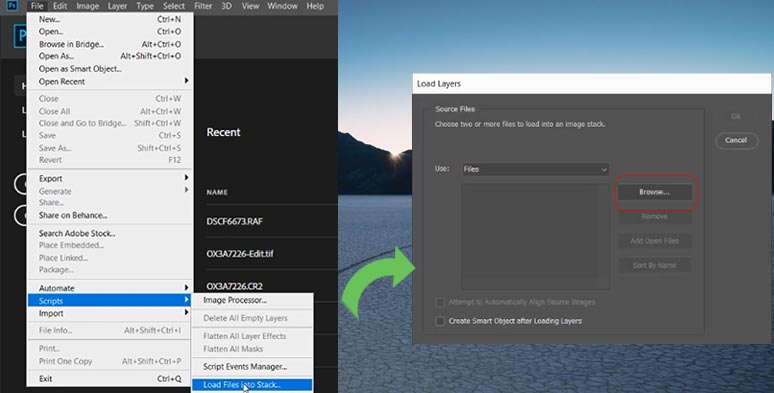Select Image Processor... in Scripts submenu
This screenshot has width=774, height=393.
[252, 300]
